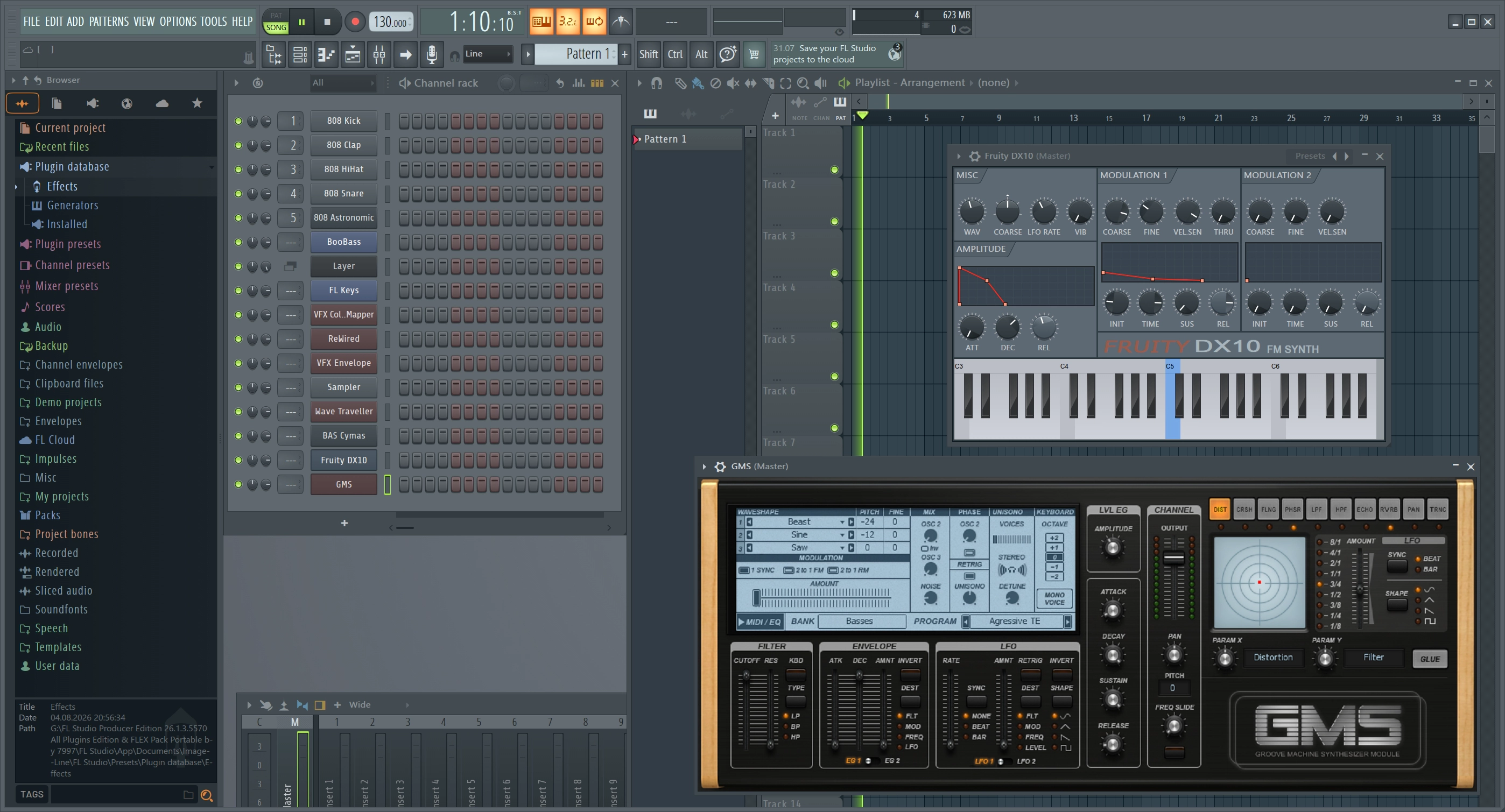This screenshot has height=812, width=1505.
Task: Click the MIDI / EQ button in GMS
Action: tap(759, 622)
